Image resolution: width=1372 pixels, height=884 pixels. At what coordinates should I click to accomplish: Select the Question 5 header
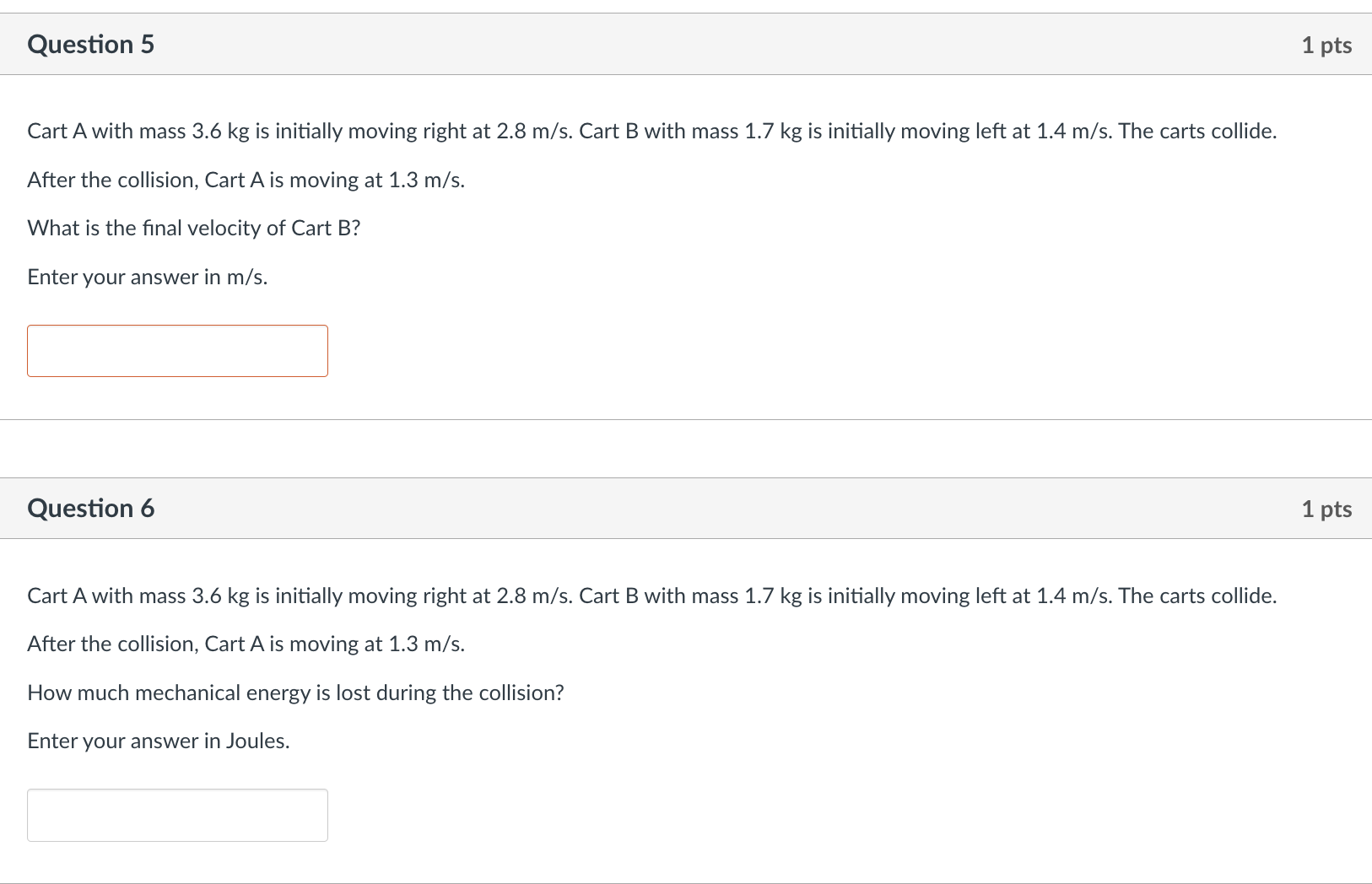pos(90,44)
